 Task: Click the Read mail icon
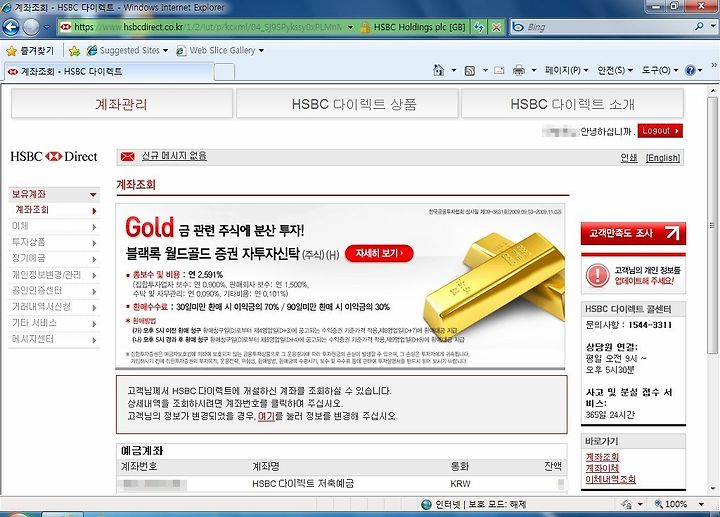(x=499, y=70)
